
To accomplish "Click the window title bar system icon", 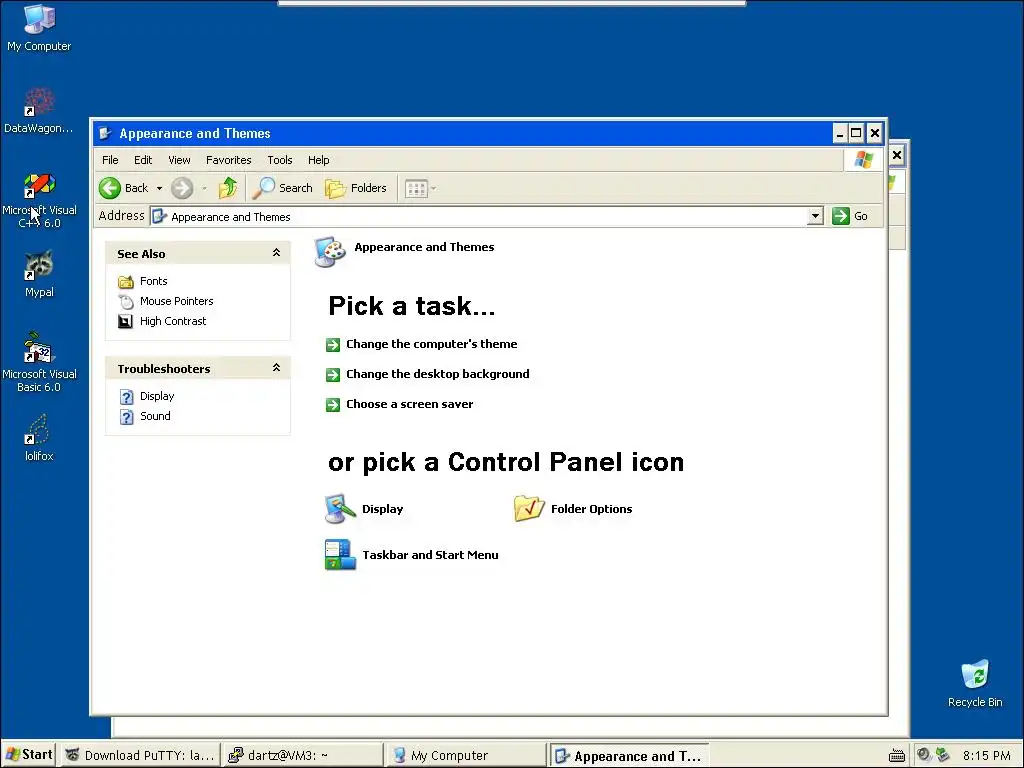I will (x=105, y=134).
